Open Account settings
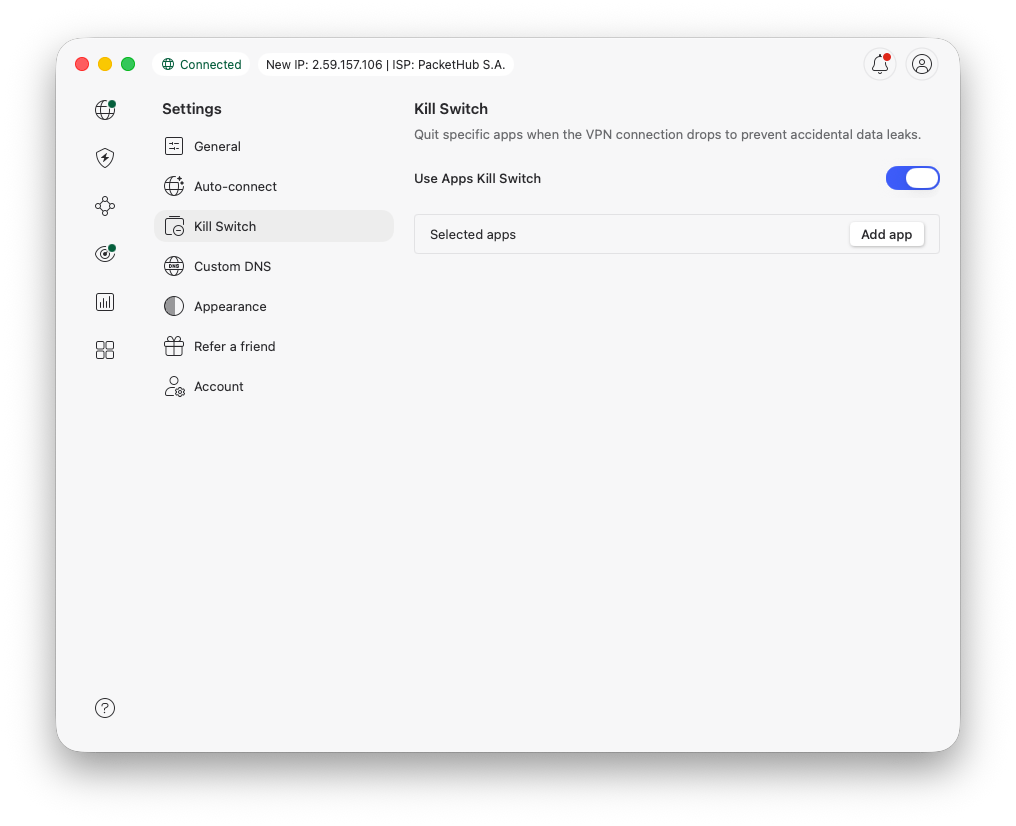This screenshot has width=1016, height=826. point(219,386)
